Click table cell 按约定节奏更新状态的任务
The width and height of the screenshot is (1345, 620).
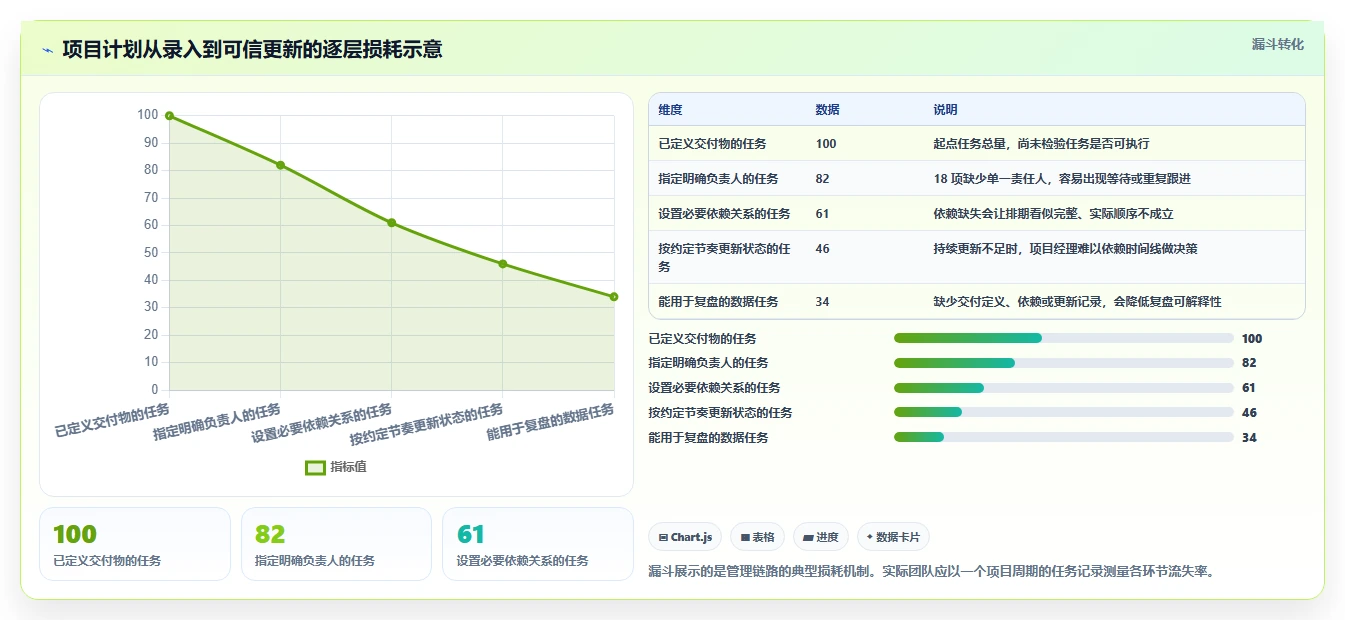click(x=724, y=258)
